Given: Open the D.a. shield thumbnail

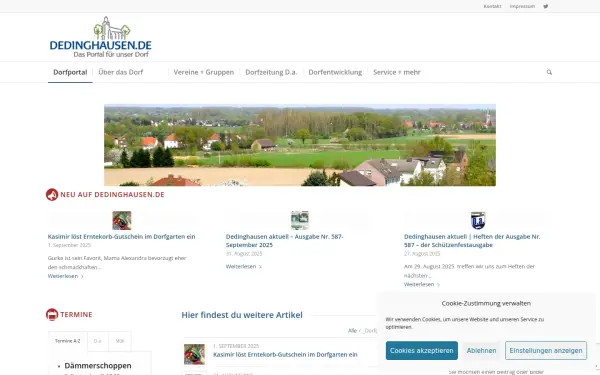Looking at the screenshot, I should point(478,220).
